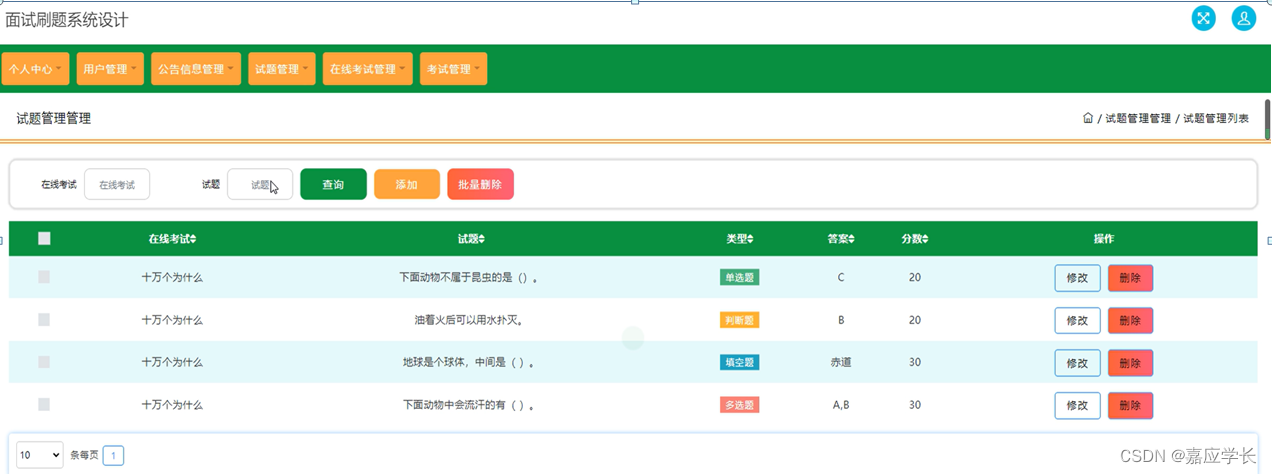
Task: Click the yellow 判断题 type tag
Action: (739, 320)
